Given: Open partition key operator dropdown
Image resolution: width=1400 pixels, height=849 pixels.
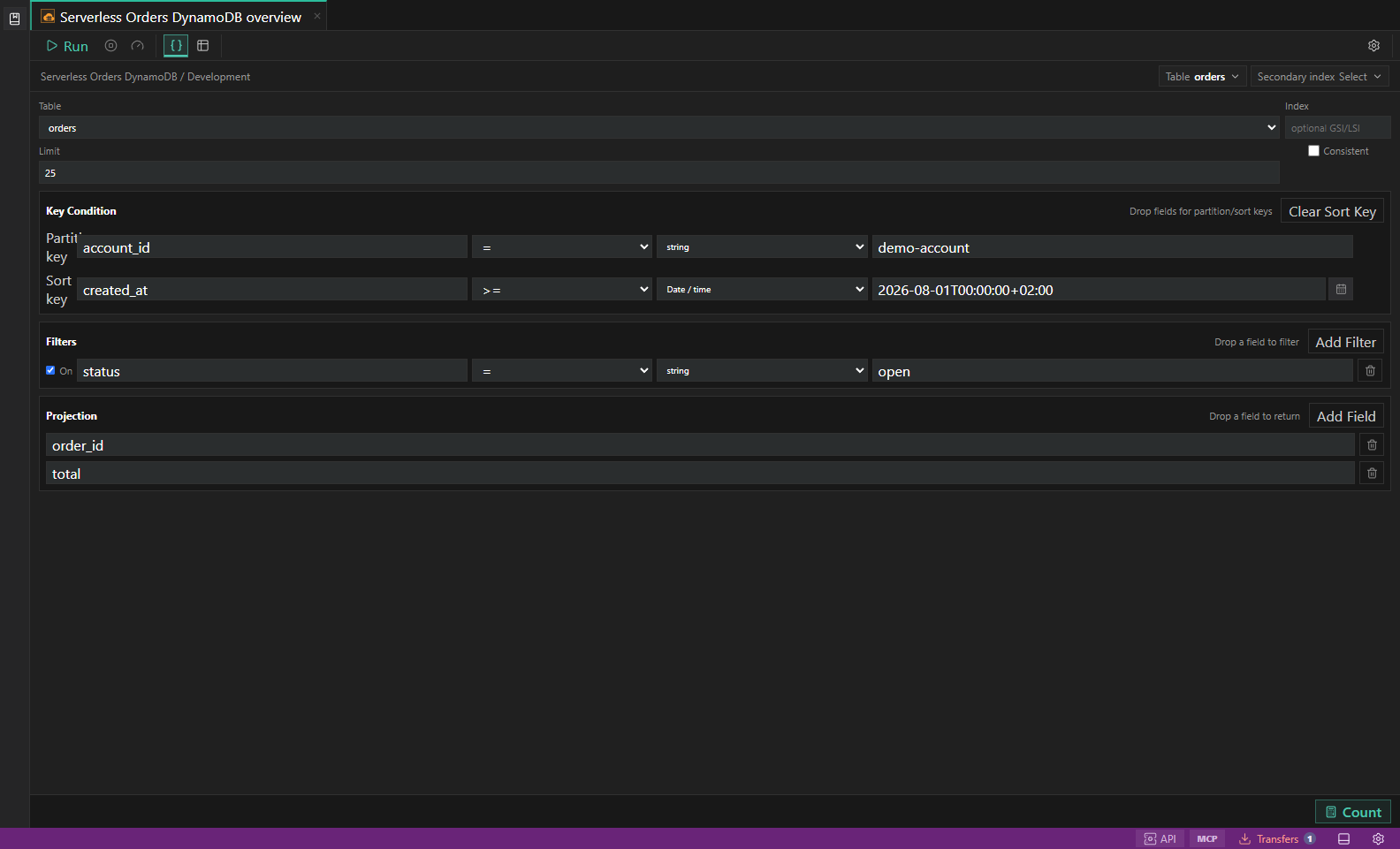Looking at the screenshot, I should 562,247.
